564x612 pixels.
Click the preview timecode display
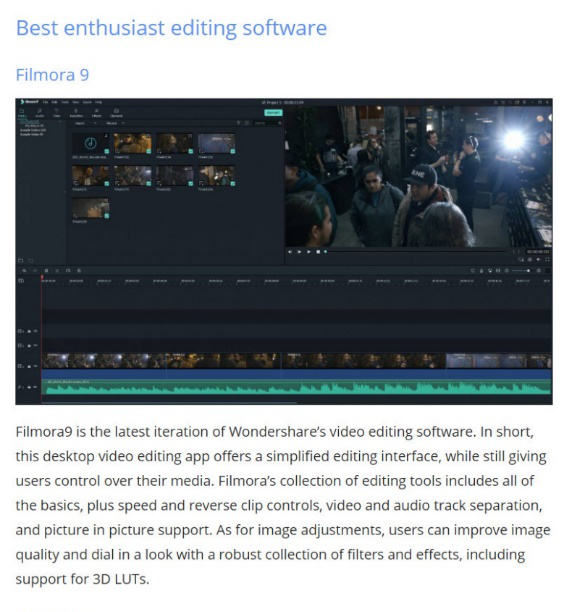click(x=538, y=252)
